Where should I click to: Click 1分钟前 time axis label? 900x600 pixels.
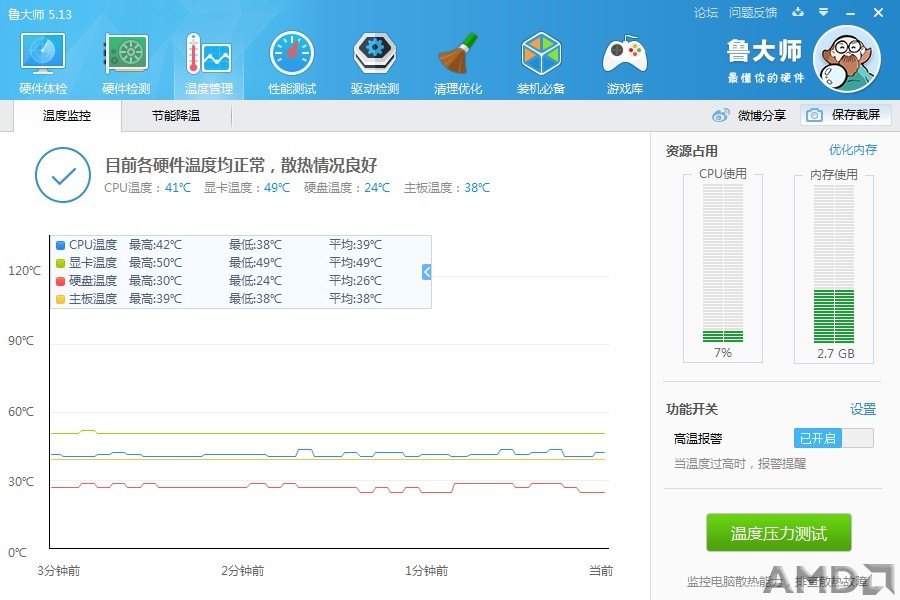pos(426,571)
